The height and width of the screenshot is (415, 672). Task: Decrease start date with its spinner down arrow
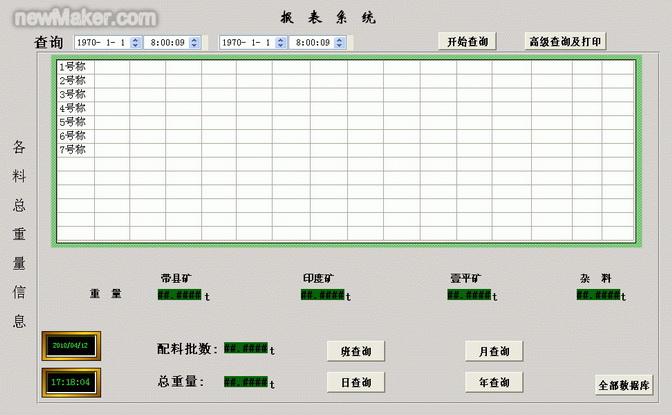click(135, 45)
